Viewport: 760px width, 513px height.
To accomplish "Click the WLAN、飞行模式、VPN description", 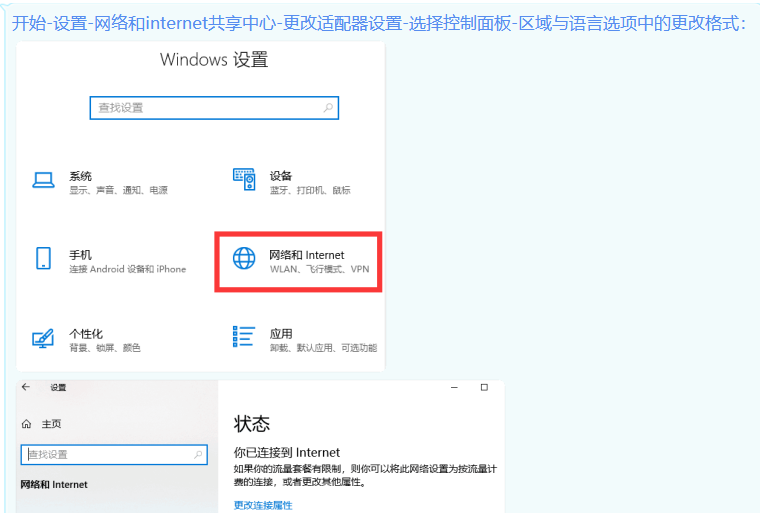I will [319, 269].
